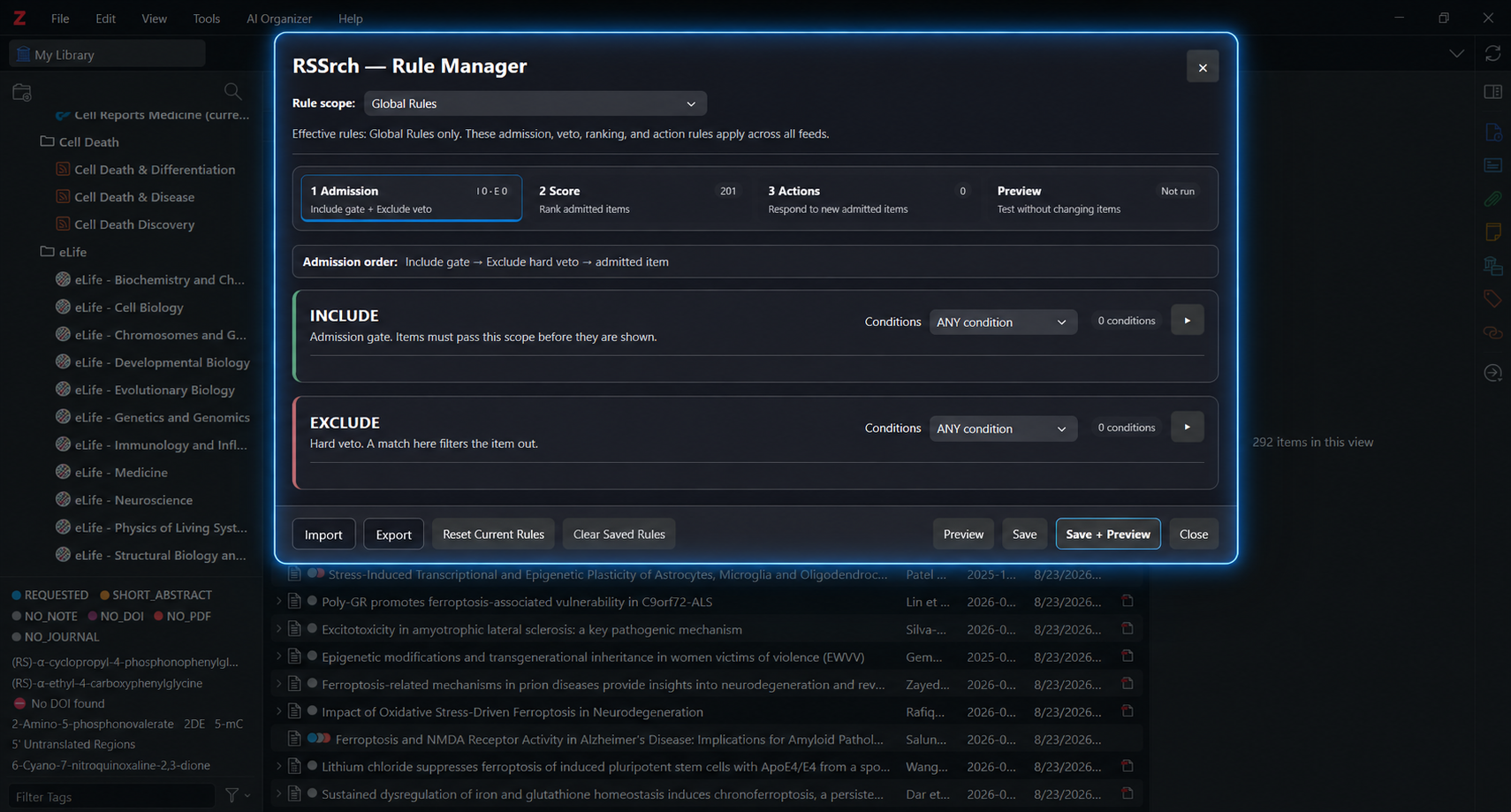Click the PDF icon on Epigenetic modifications row
This screenshot has width=1511, height=812.
coord(1128,656)
